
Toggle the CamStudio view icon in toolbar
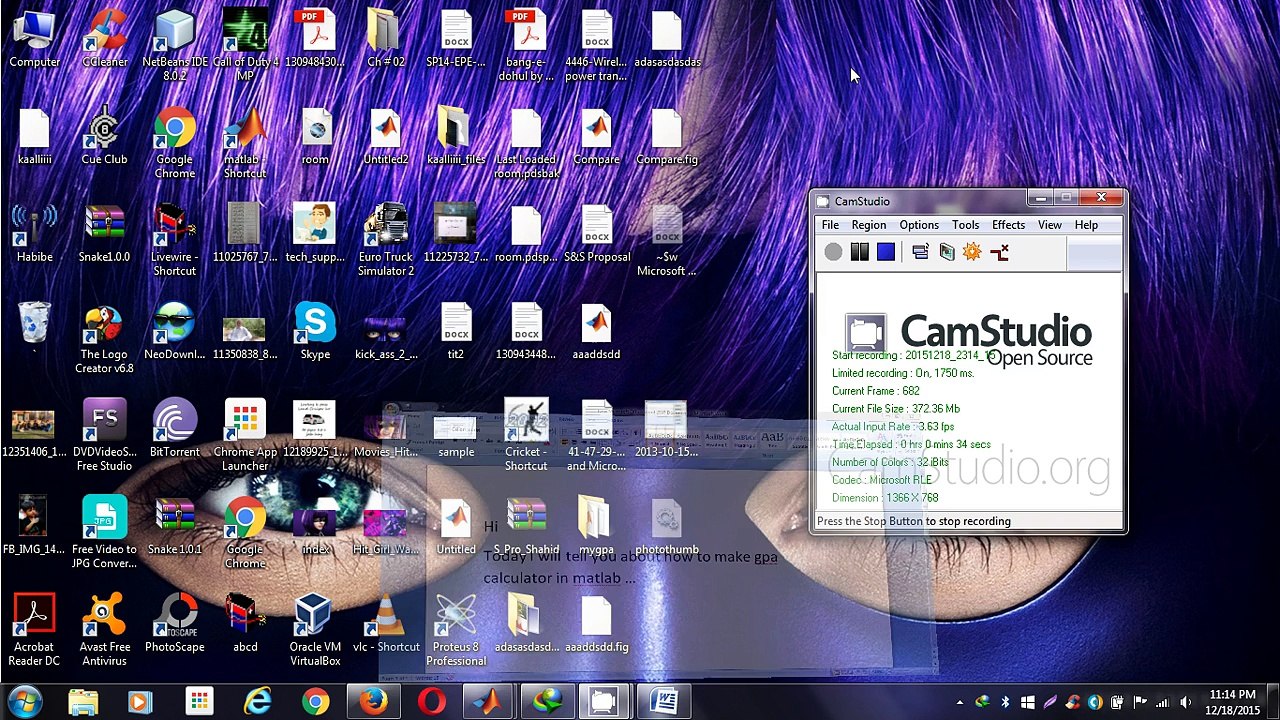pos(920,253)
